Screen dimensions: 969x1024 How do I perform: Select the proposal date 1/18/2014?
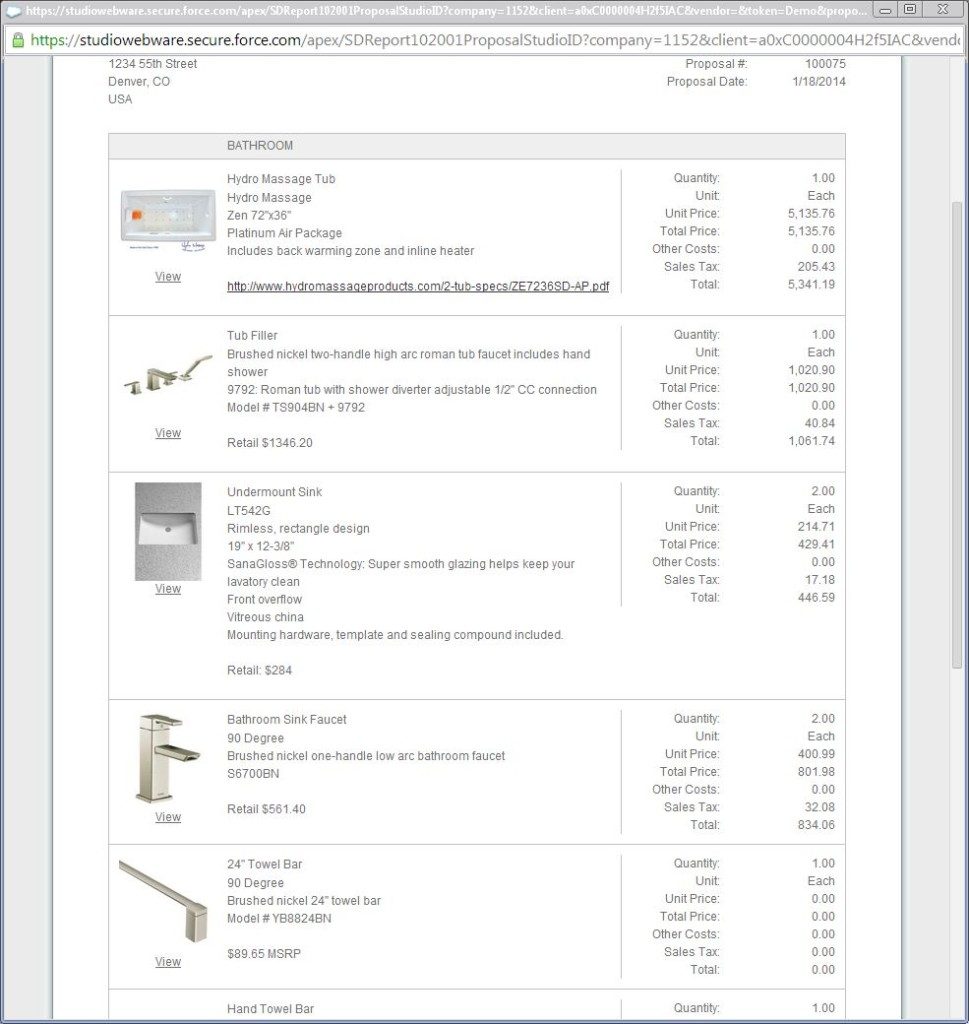click(819, 82)
